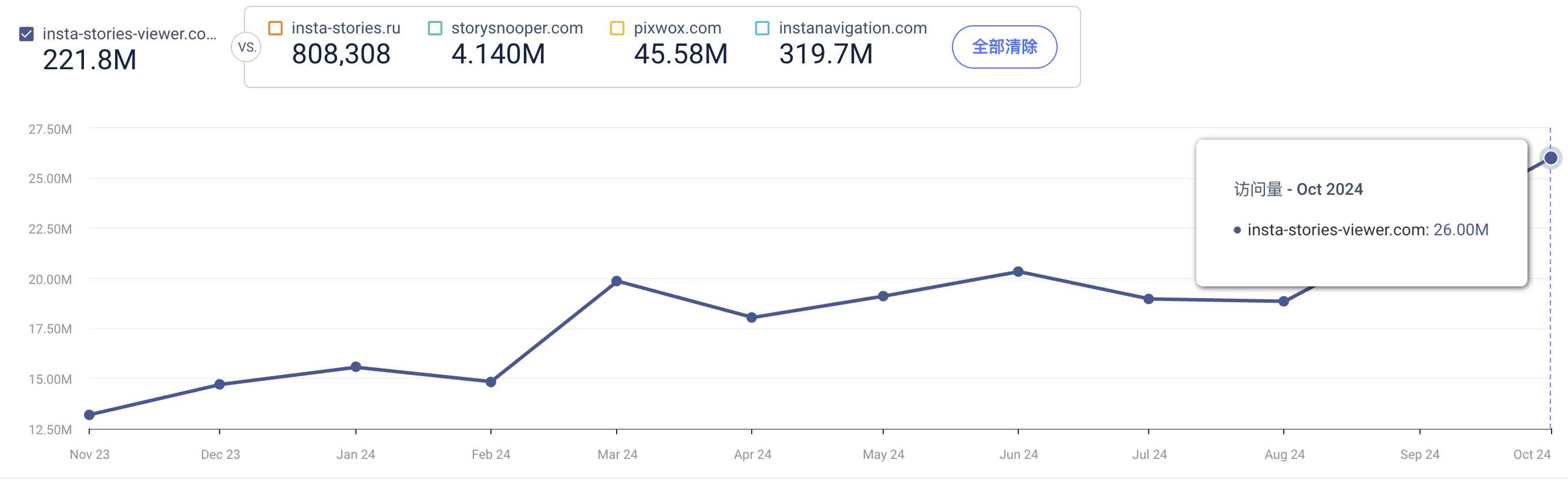Click the 12.50M y-axis label
The image size is (1568, 480).
[x=50, y=430]
